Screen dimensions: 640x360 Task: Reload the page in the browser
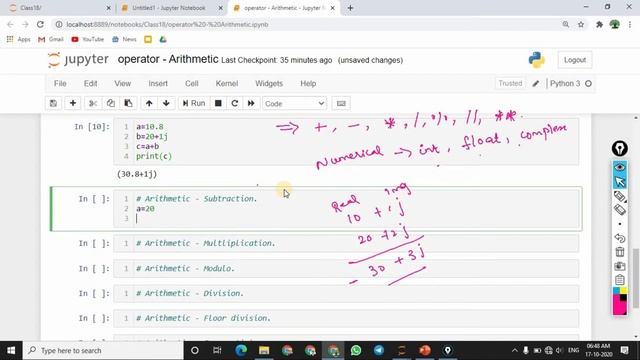40,24
